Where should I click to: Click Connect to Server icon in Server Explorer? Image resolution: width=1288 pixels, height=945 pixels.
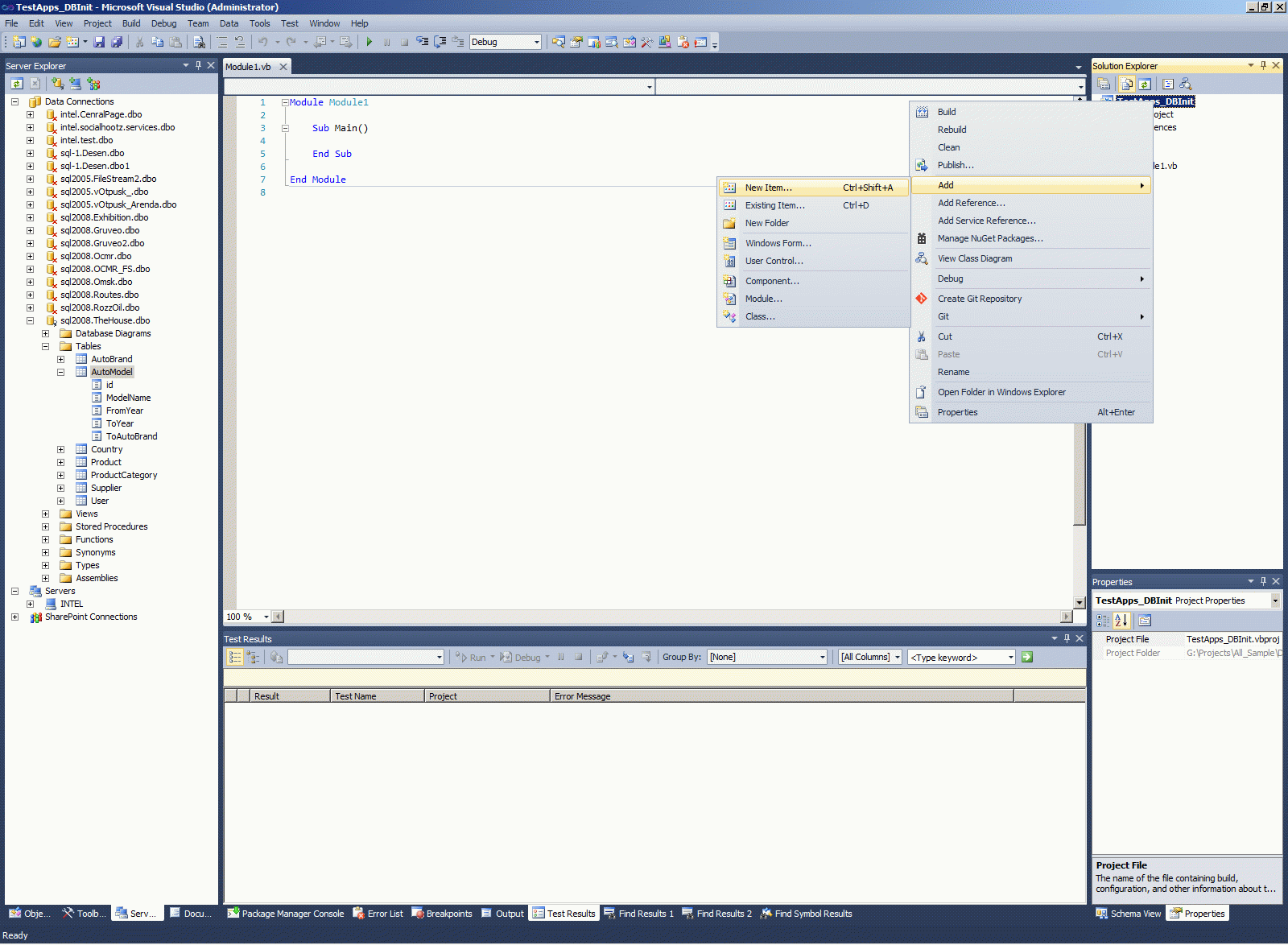(75, 84)
